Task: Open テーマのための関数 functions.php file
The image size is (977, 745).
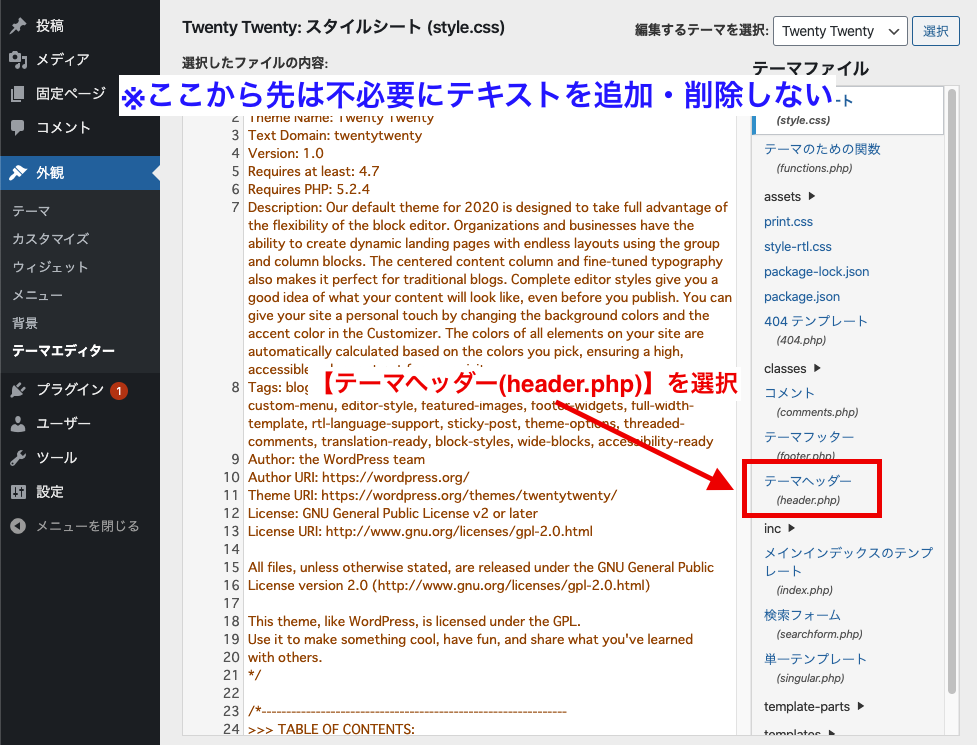Action: [x=822, y=158]
